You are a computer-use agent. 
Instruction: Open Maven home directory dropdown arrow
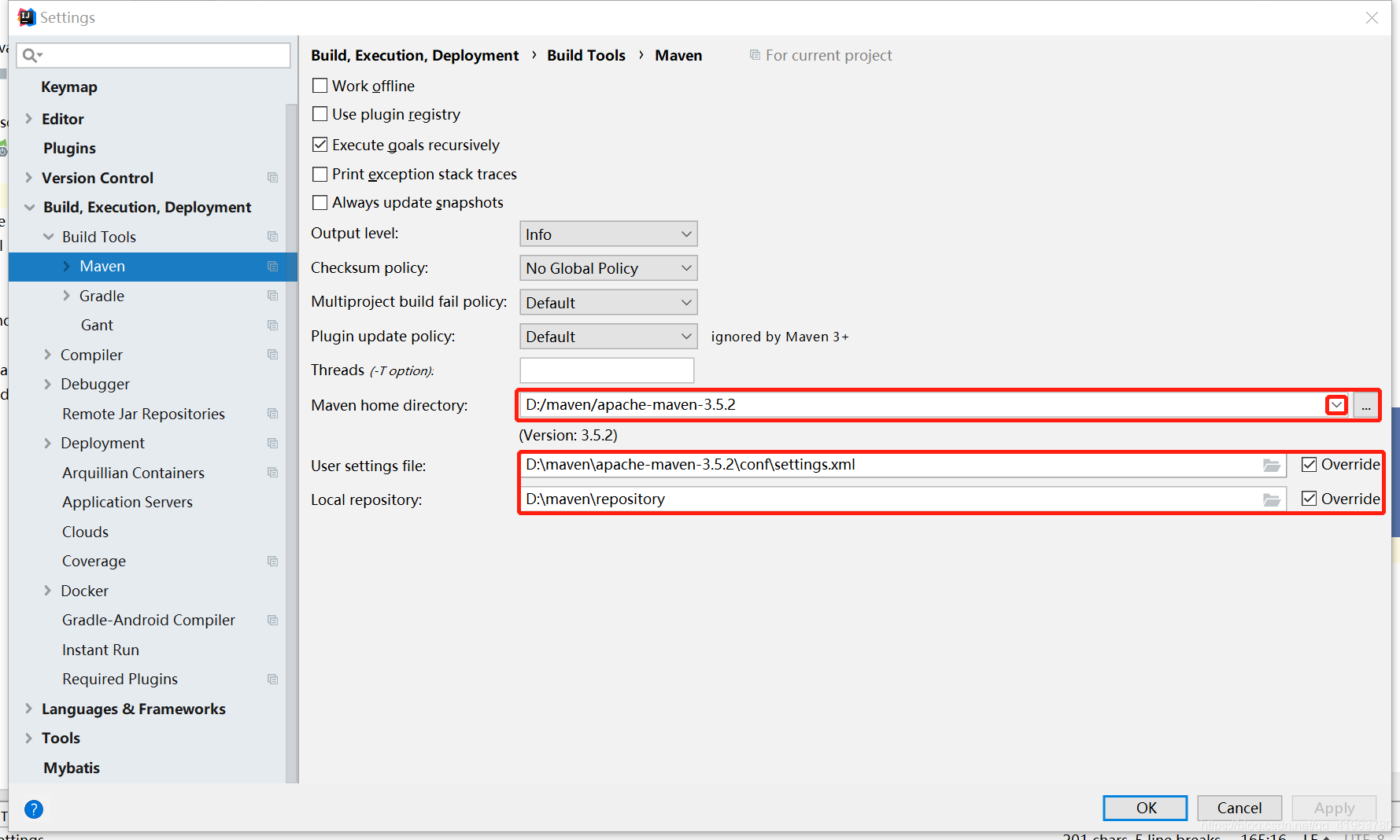click(x=1336, y=405)
